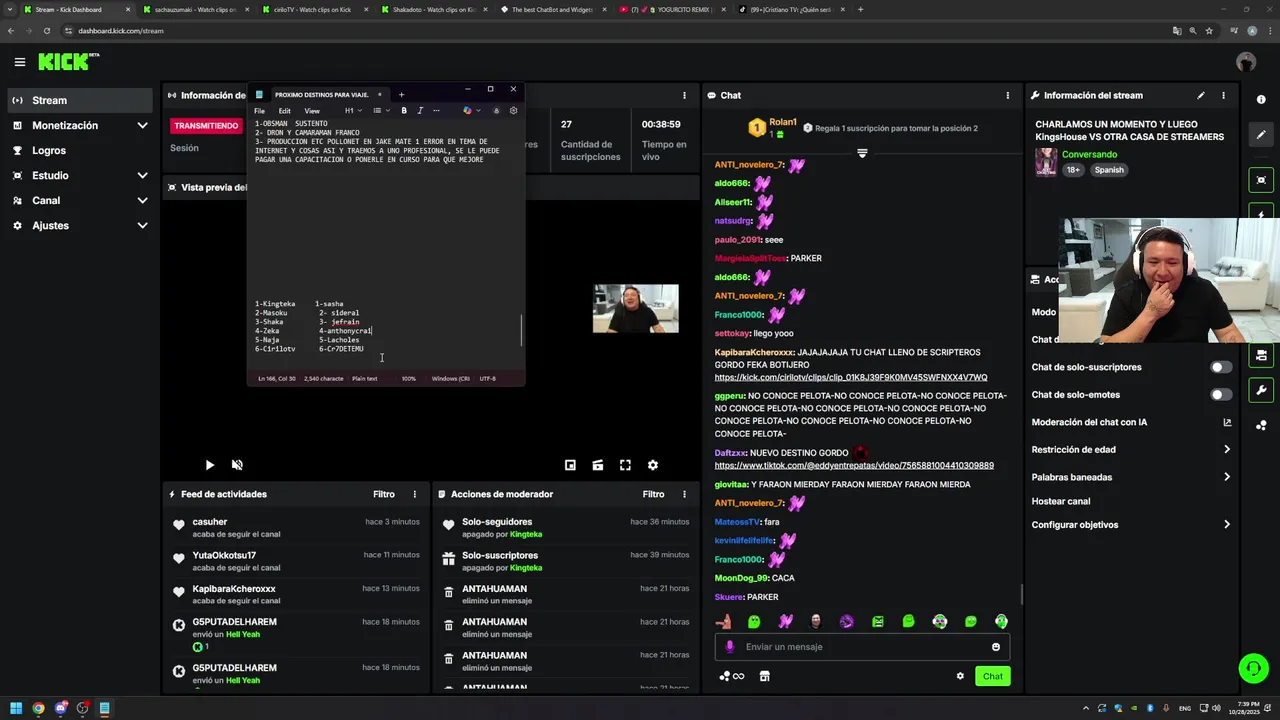Open chat settings gear
This screenshot has width=1280, height=720.
pos(960,676)
